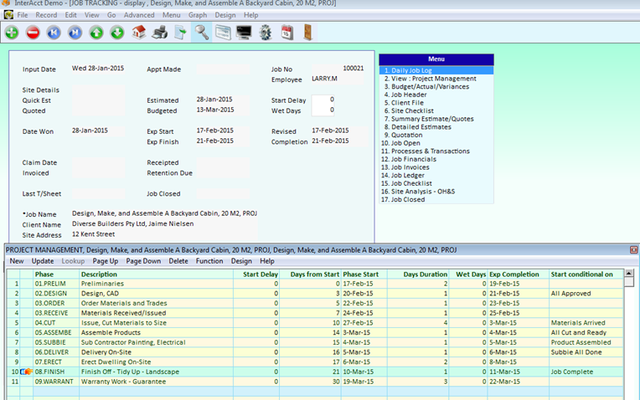The image size is (640, 400).
Task: Open the View menu
Action: [x=92, y=15]
